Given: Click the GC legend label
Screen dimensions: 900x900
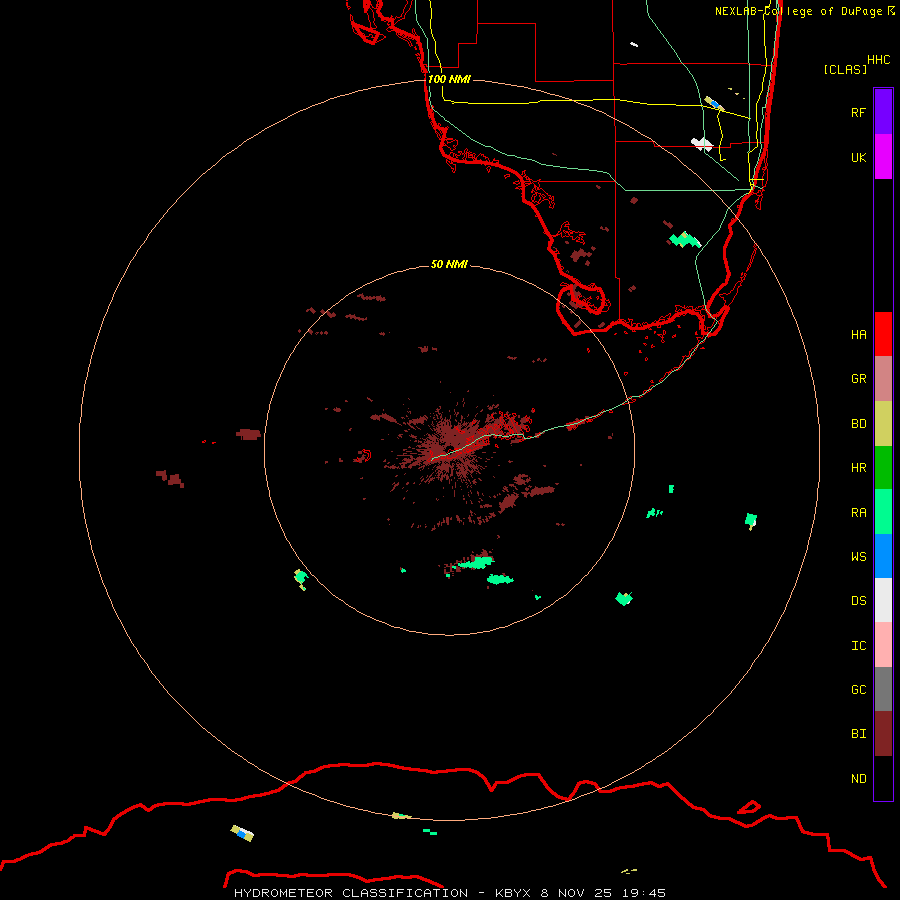Looking at the screenshot, I should [858, 689].
